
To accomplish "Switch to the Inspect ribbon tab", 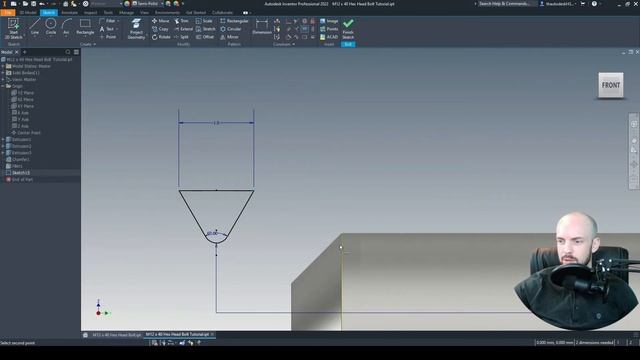I will tap(91, 13).
